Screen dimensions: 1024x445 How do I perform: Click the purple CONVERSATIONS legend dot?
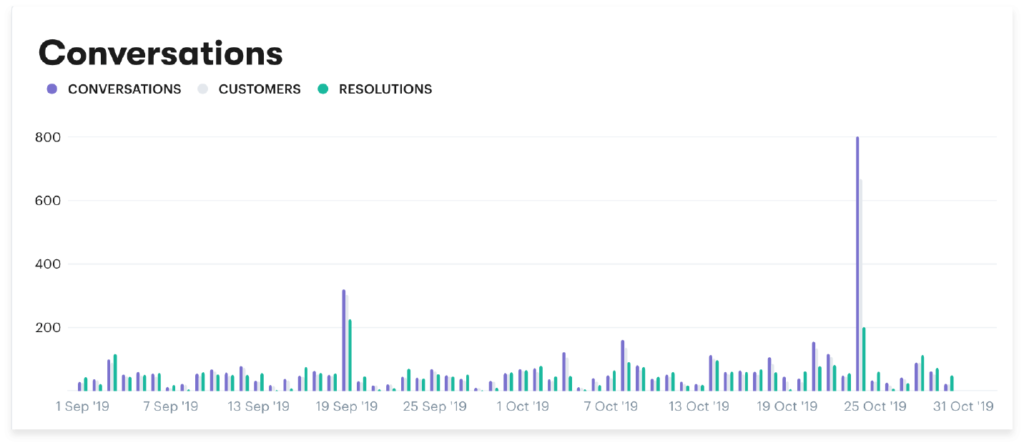point(53,90)
